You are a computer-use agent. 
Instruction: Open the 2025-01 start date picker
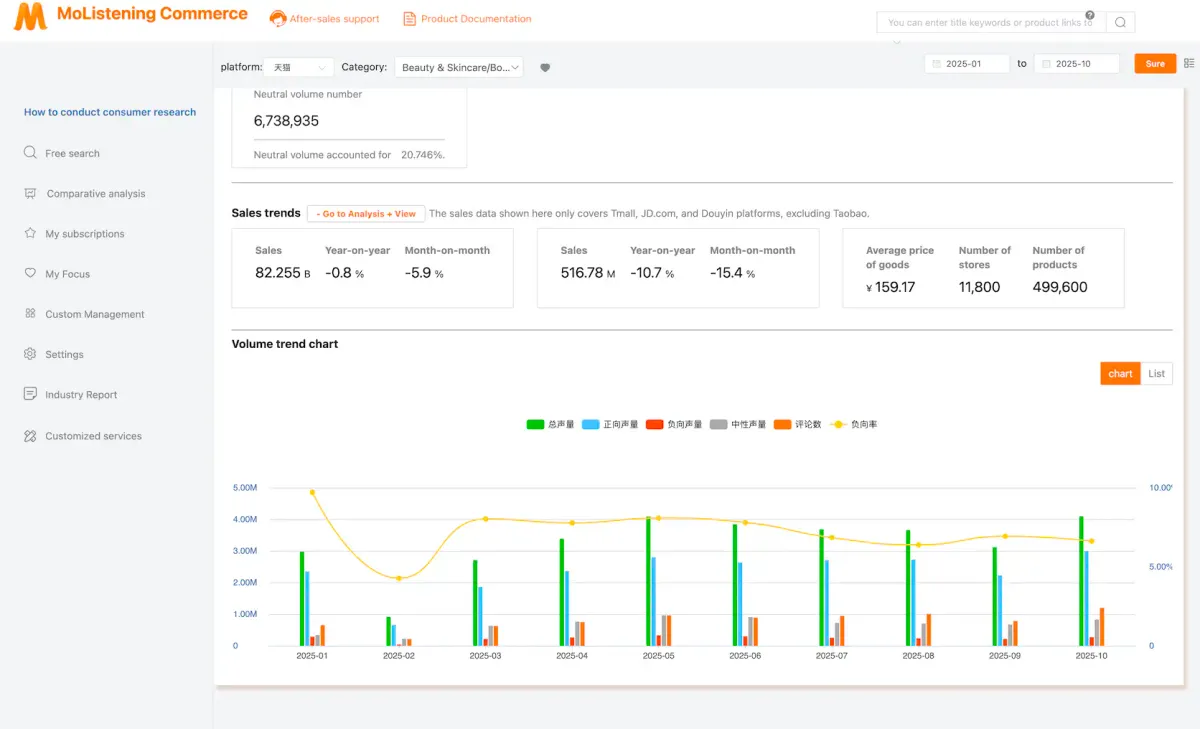pos(966,62)
